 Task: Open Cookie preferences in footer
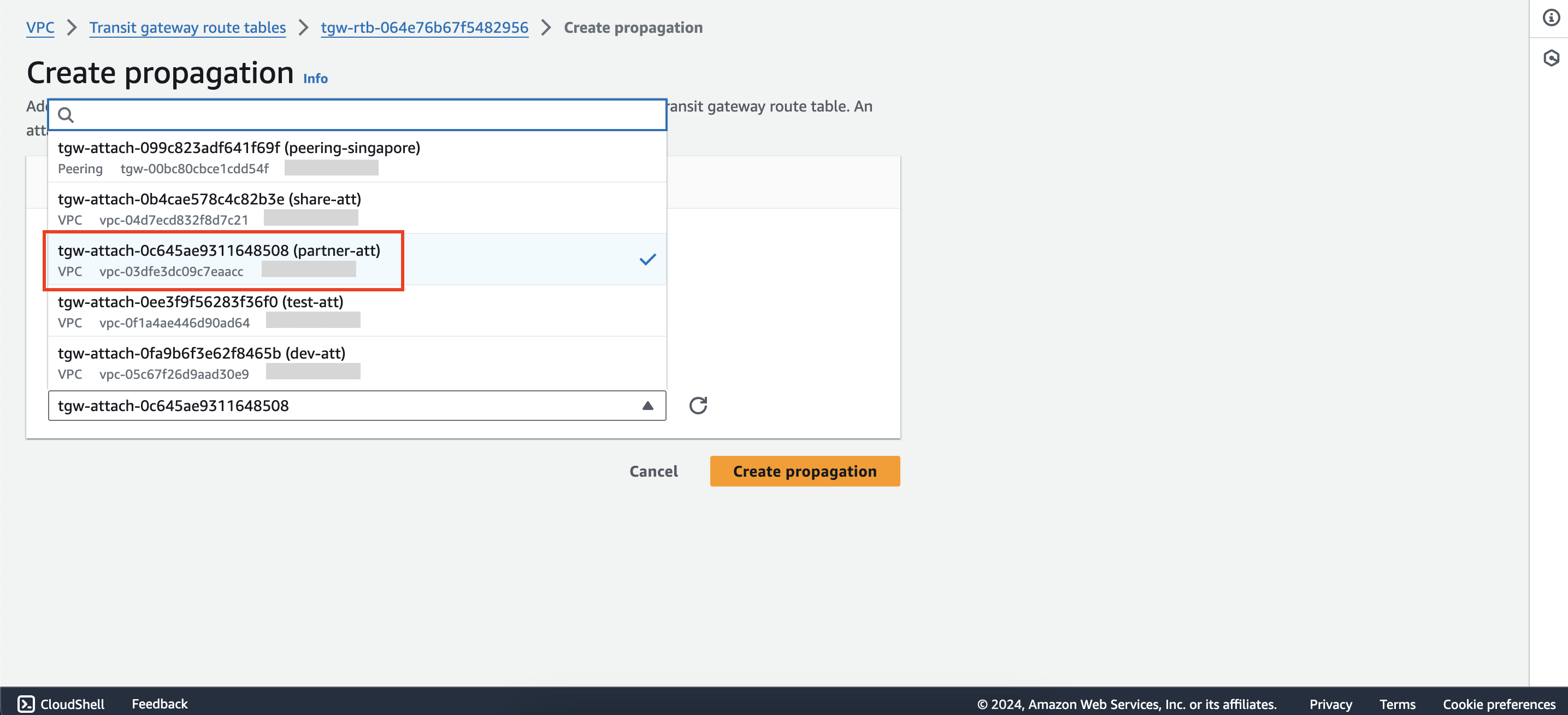(1499, 704)
